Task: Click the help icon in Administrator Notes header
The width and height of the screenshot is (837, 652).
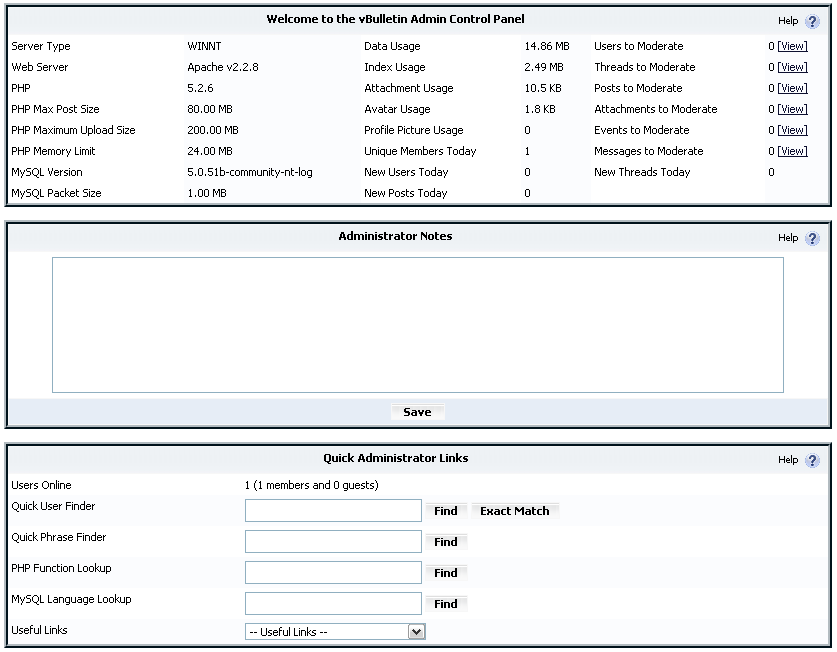Action: point(812,238)
